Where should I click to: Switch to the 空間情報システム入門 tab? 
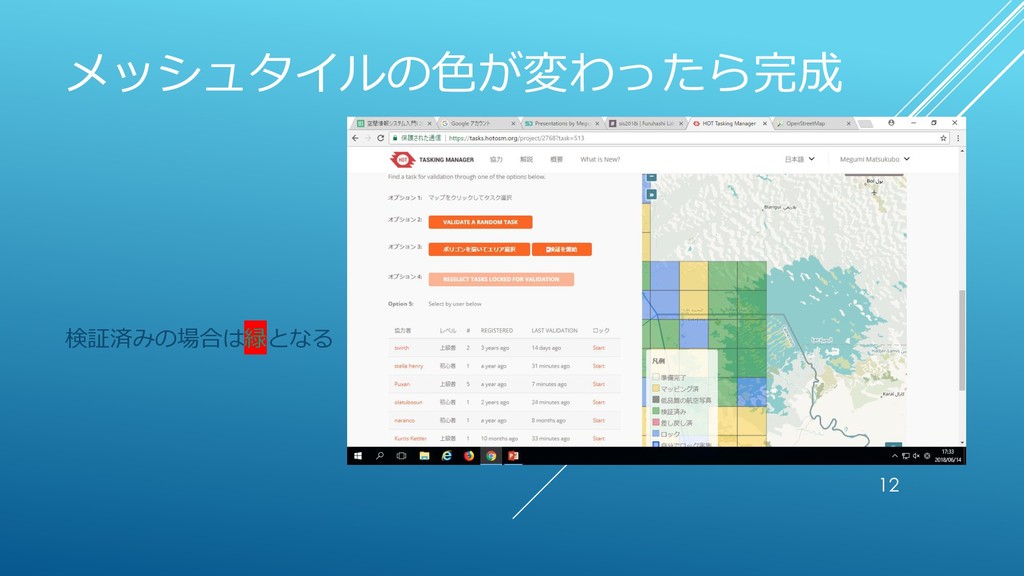390,123
